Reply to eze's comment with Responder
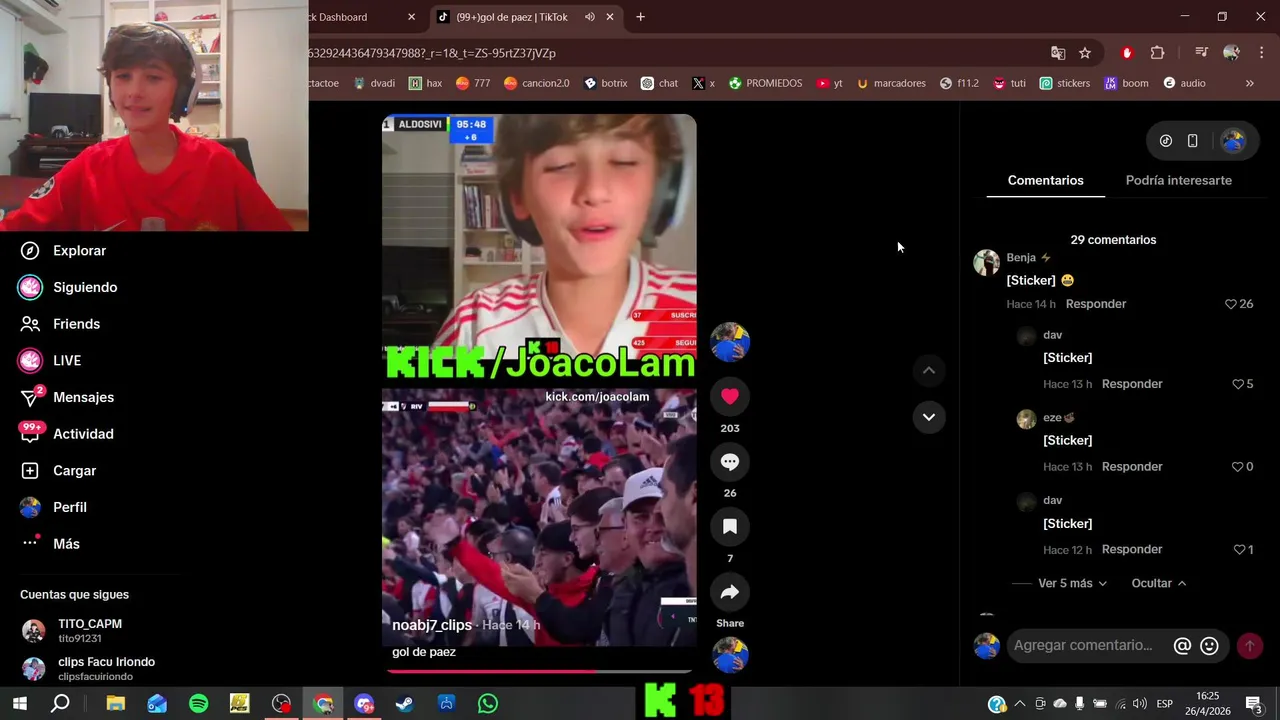The image size is (1280, 720). coord(1132,467)
